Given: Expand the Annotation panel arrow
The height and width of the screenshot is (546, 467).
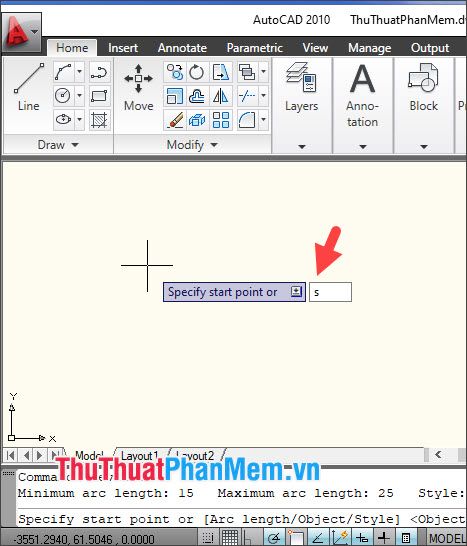Looking at the screenshot, I should [x=363, y=147].
